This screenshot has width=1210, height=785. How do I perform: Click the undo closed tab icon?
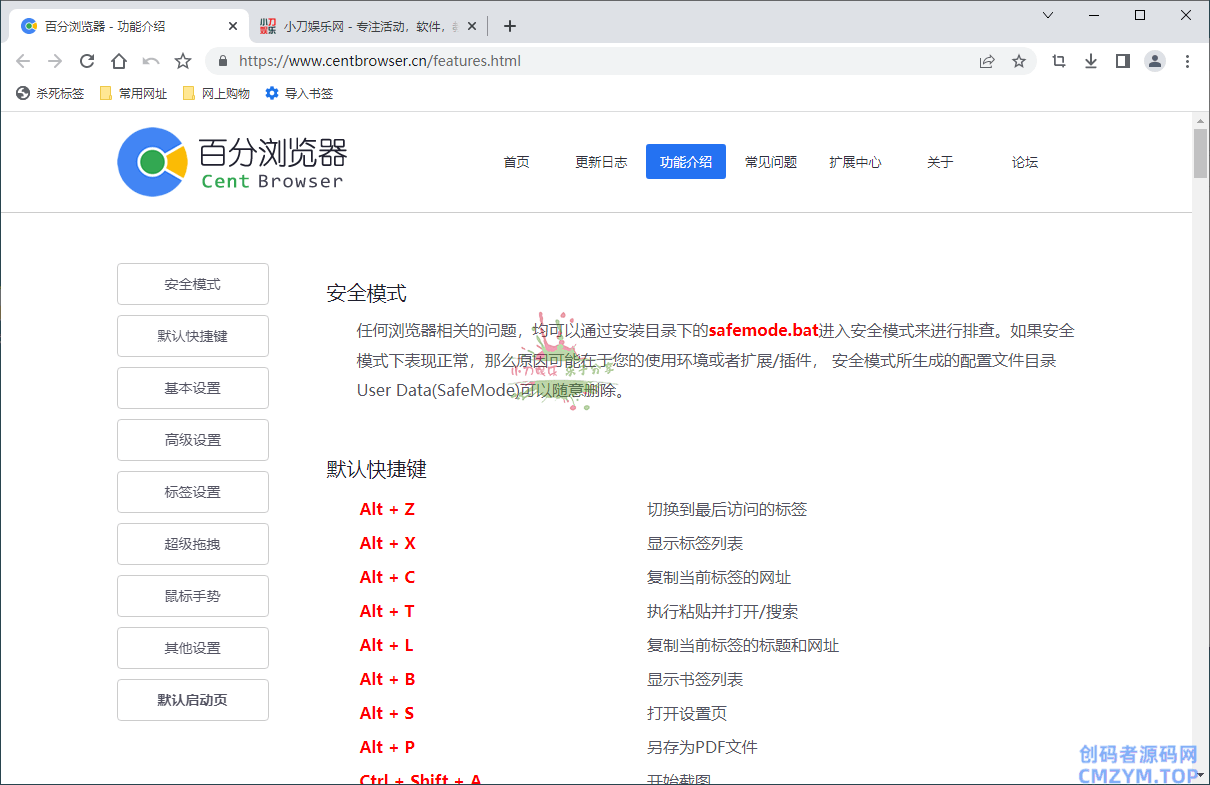coord(151,61)
